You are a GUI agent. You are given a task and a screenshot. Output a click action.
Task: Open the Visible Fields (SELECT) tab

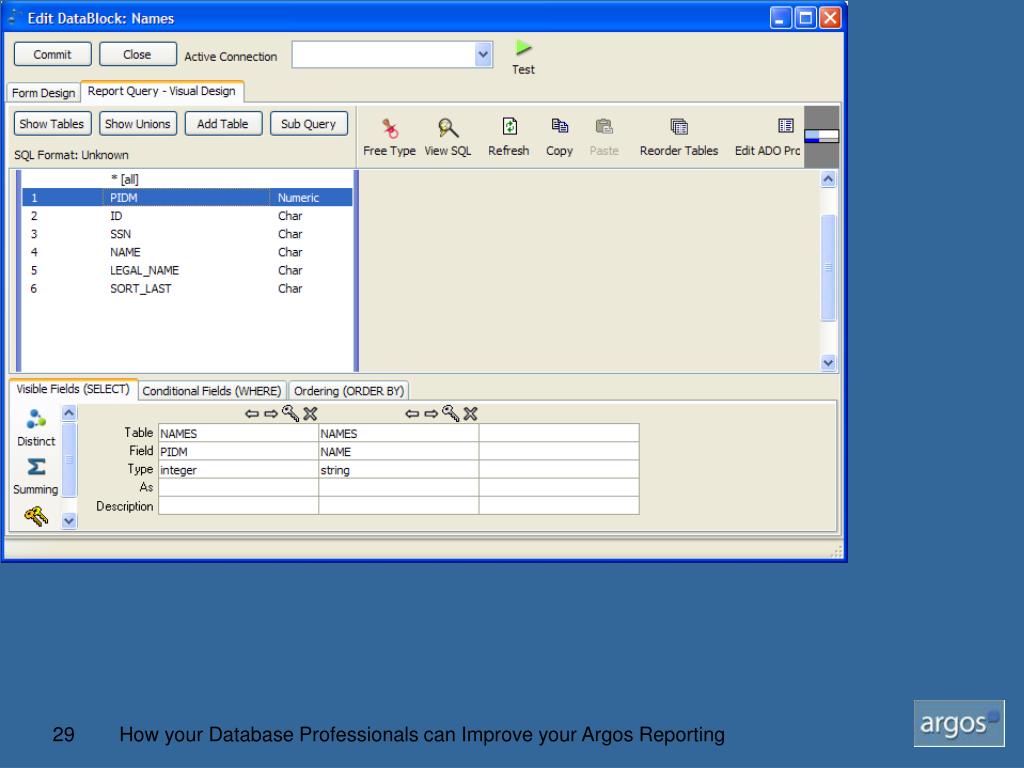pyautogui.click(x=73, y=389)
